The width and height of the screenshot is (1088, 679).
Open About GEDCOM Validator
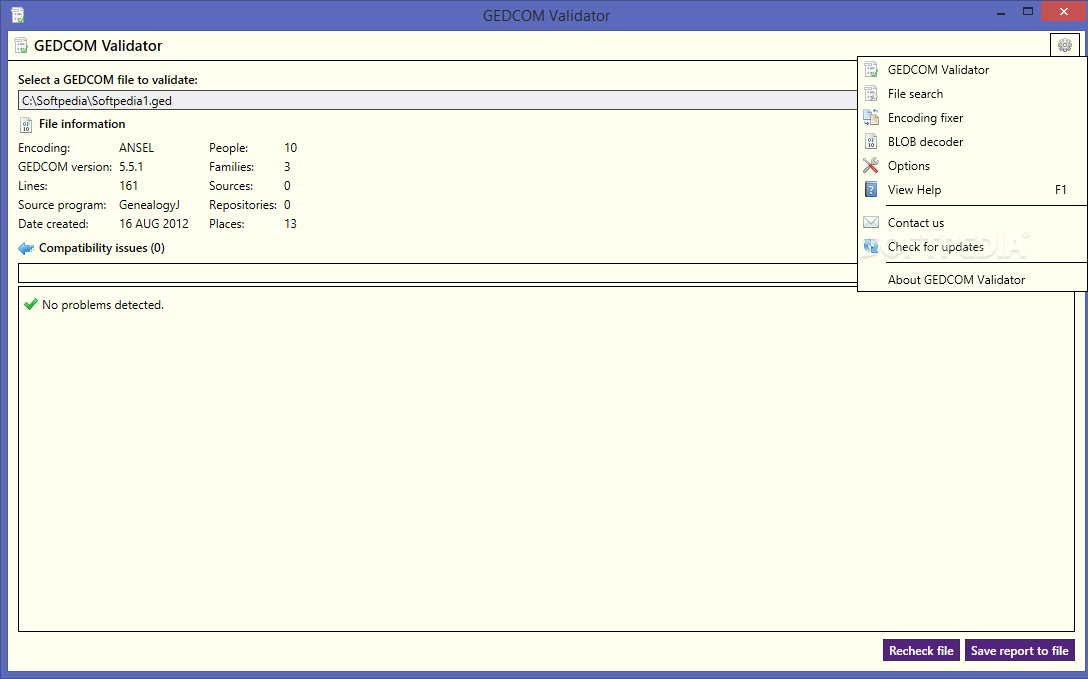tap(972, 280)
